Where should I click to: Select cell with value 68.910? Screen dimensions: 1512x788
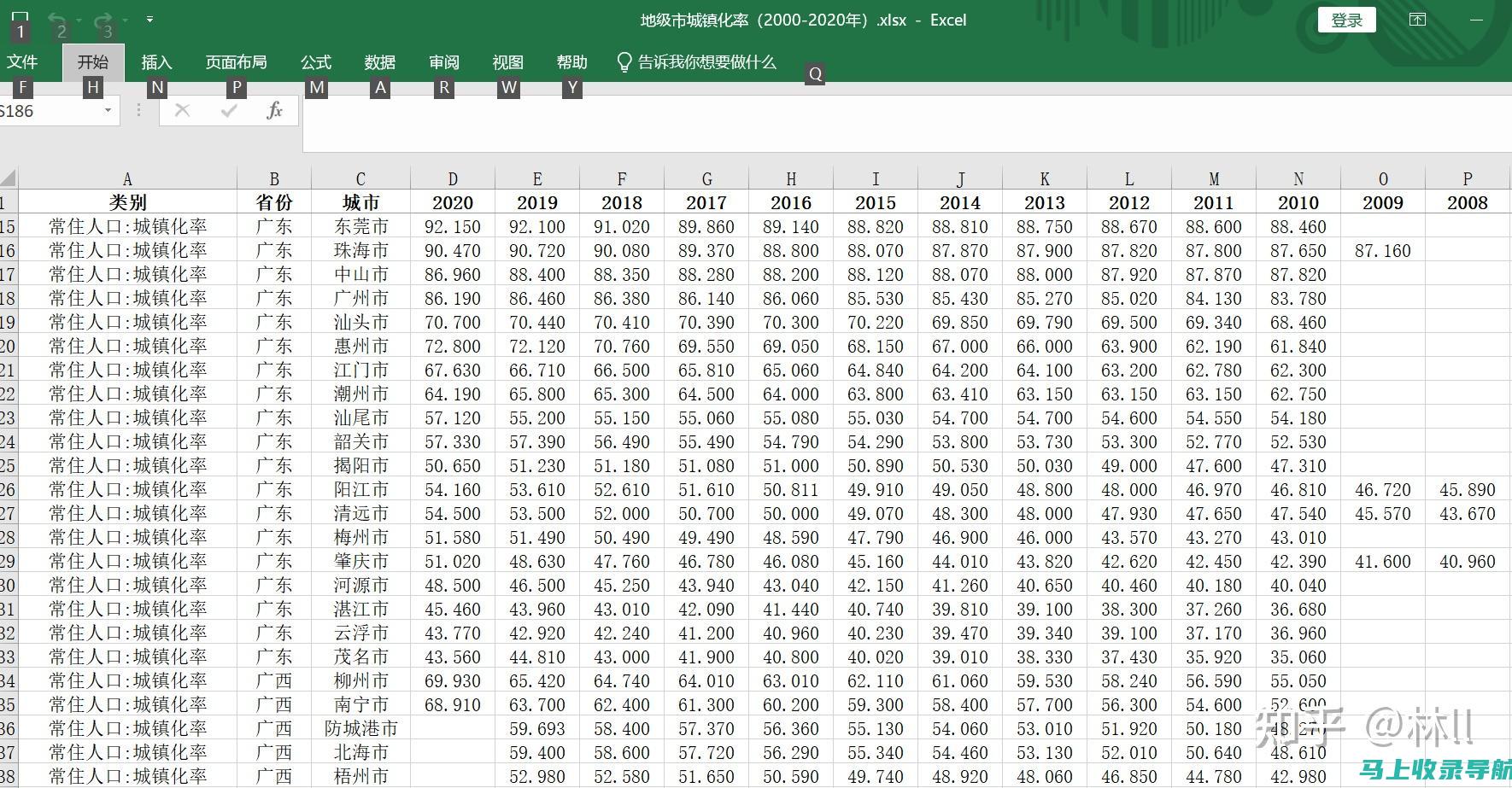pyautogui.click(x=453, y=704)
